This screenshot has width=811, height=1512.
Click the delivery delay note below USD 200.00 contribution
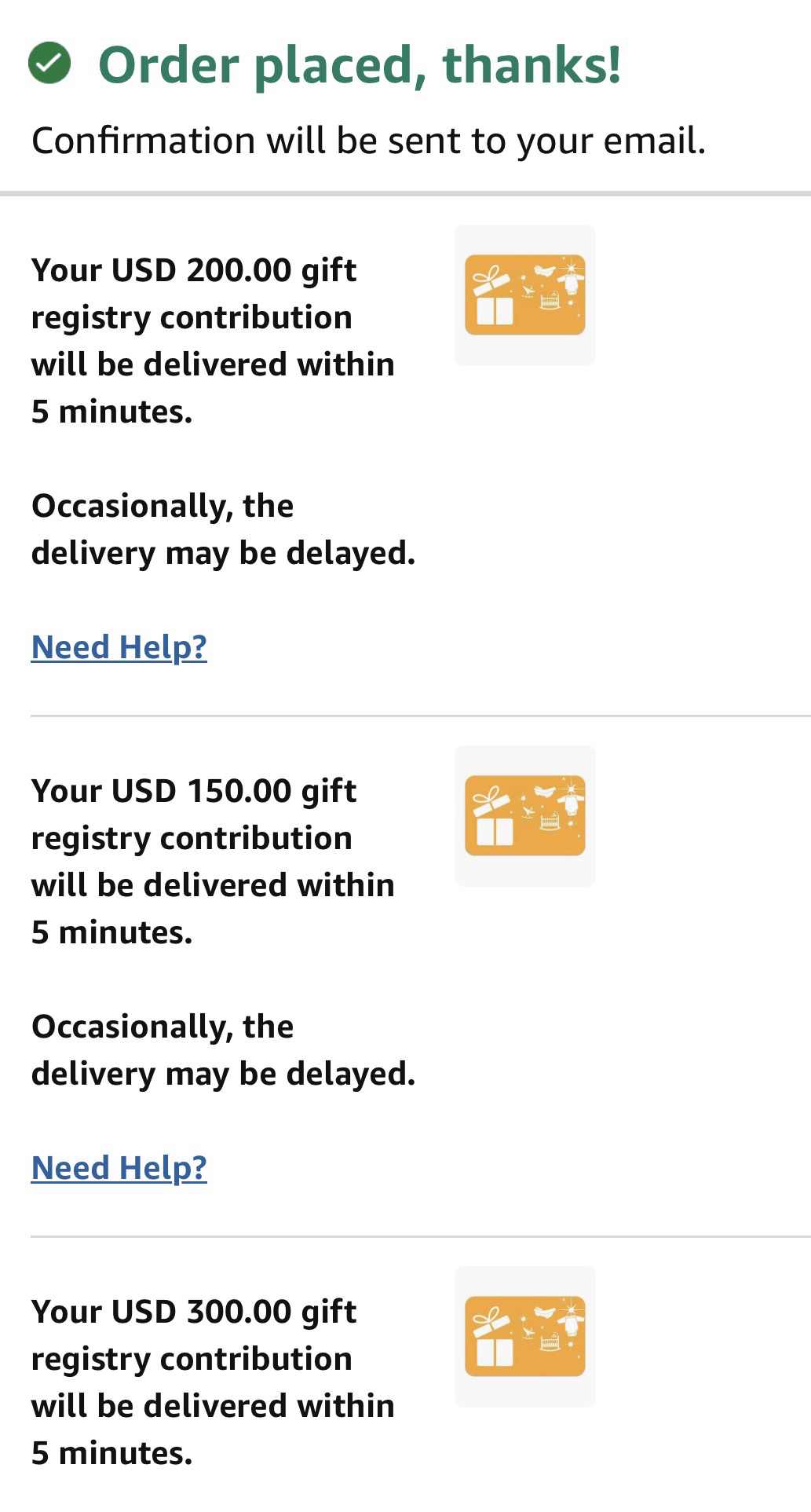223,529
